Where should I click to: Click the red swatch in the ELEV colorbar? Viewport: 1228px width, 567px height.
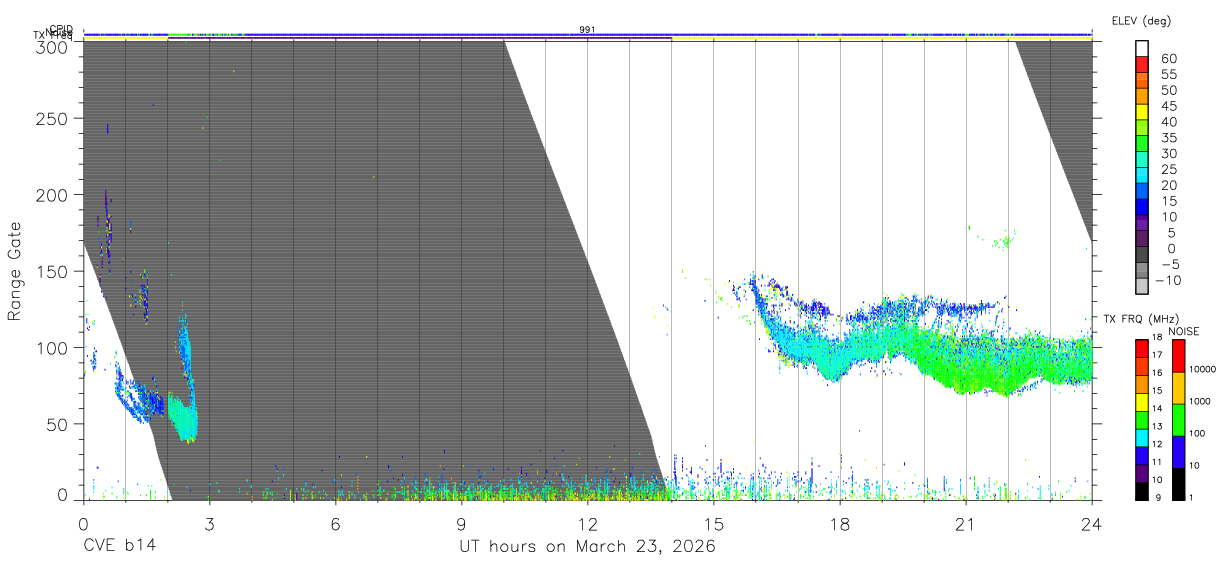pos(1143,65)
